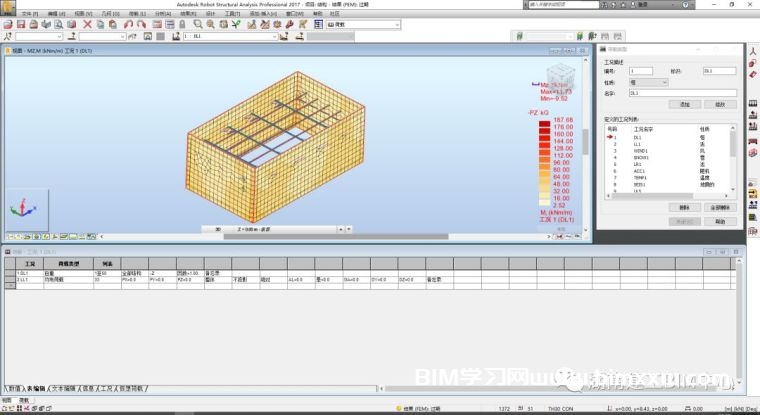This screenshot has height=415, width=760.
Task: Open the 分析 (Analysis) menu
Action: point(162,14)
